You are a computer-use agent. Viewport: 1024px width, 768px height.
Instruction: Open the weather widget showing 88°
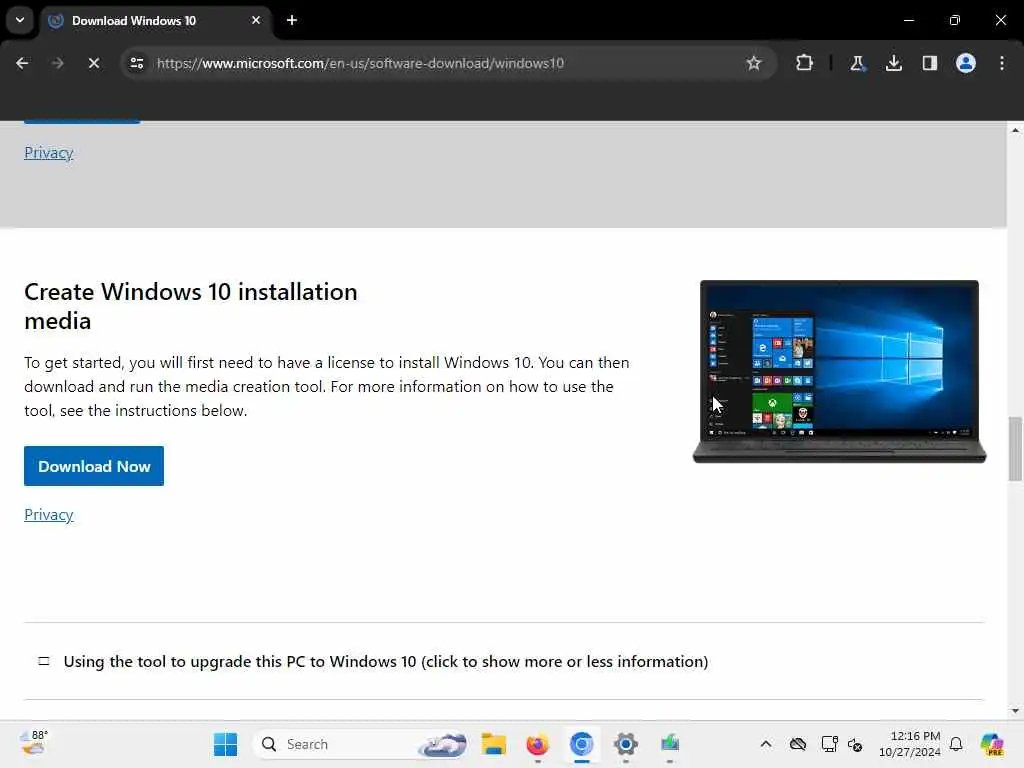coord(34,743)
